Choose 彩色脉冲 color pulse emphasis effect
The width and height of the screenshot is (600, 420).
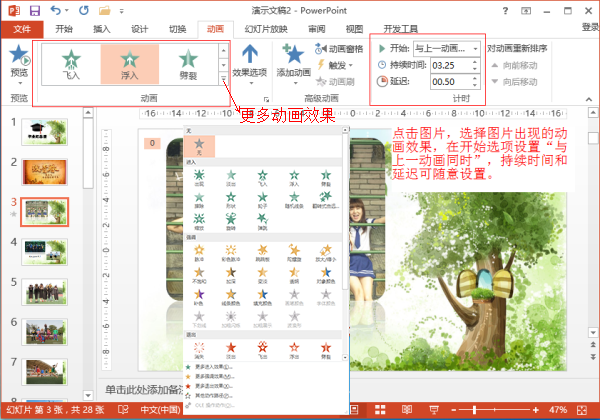pos(231,253)
